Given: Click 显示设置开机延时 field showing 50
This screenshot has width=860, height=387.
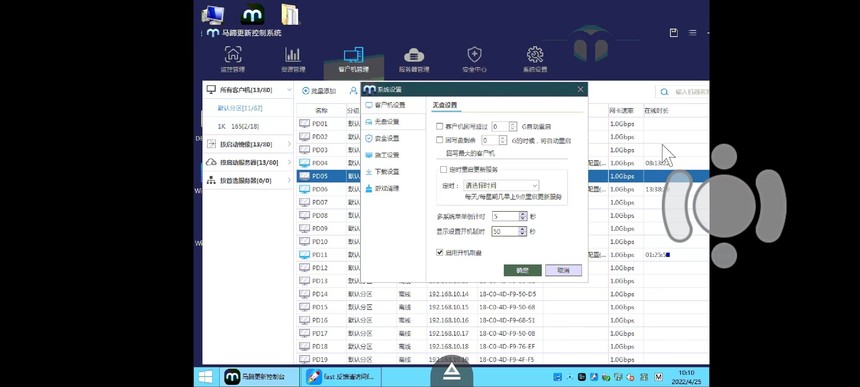Looking at the screenshot, I should coord(506,232).
